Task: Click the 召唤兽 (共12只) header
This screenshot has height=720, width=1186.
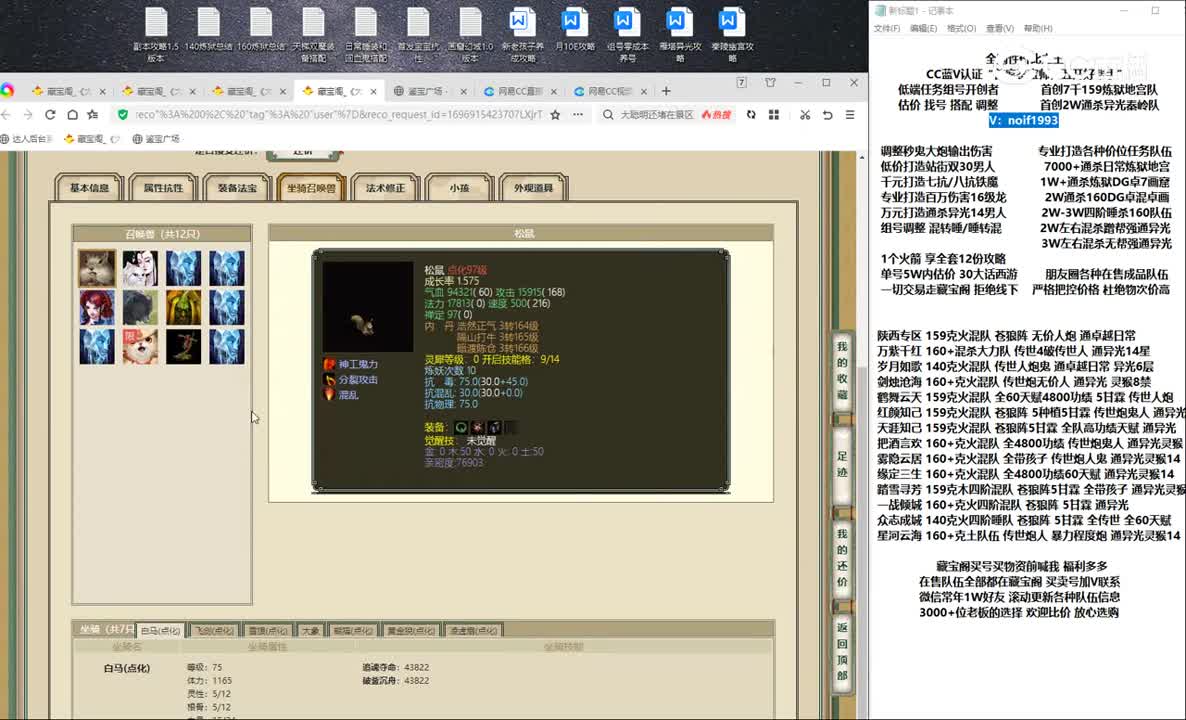Action: (x=162, y=234)
